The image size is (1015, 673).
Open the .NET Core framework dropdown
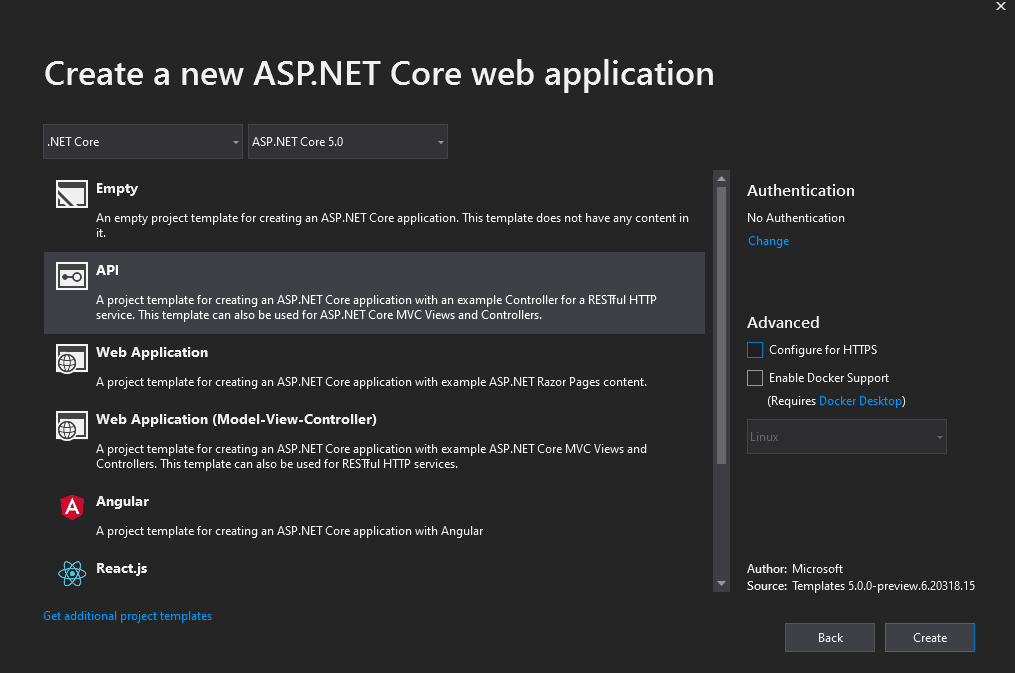(x=143, y=142)
